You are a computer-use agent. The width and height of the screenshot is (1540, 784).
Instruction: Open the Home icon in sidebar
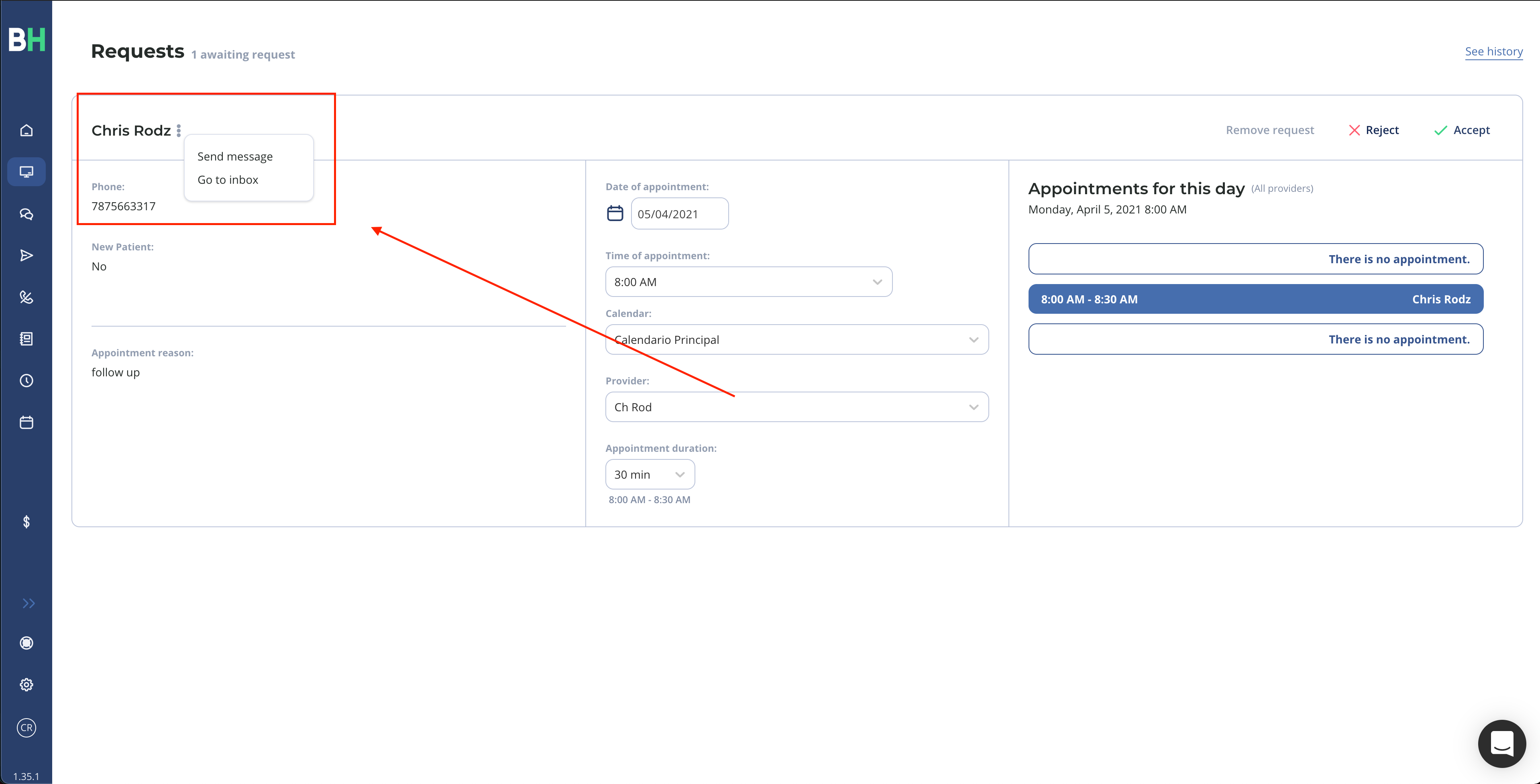click(x=26, y=130)
